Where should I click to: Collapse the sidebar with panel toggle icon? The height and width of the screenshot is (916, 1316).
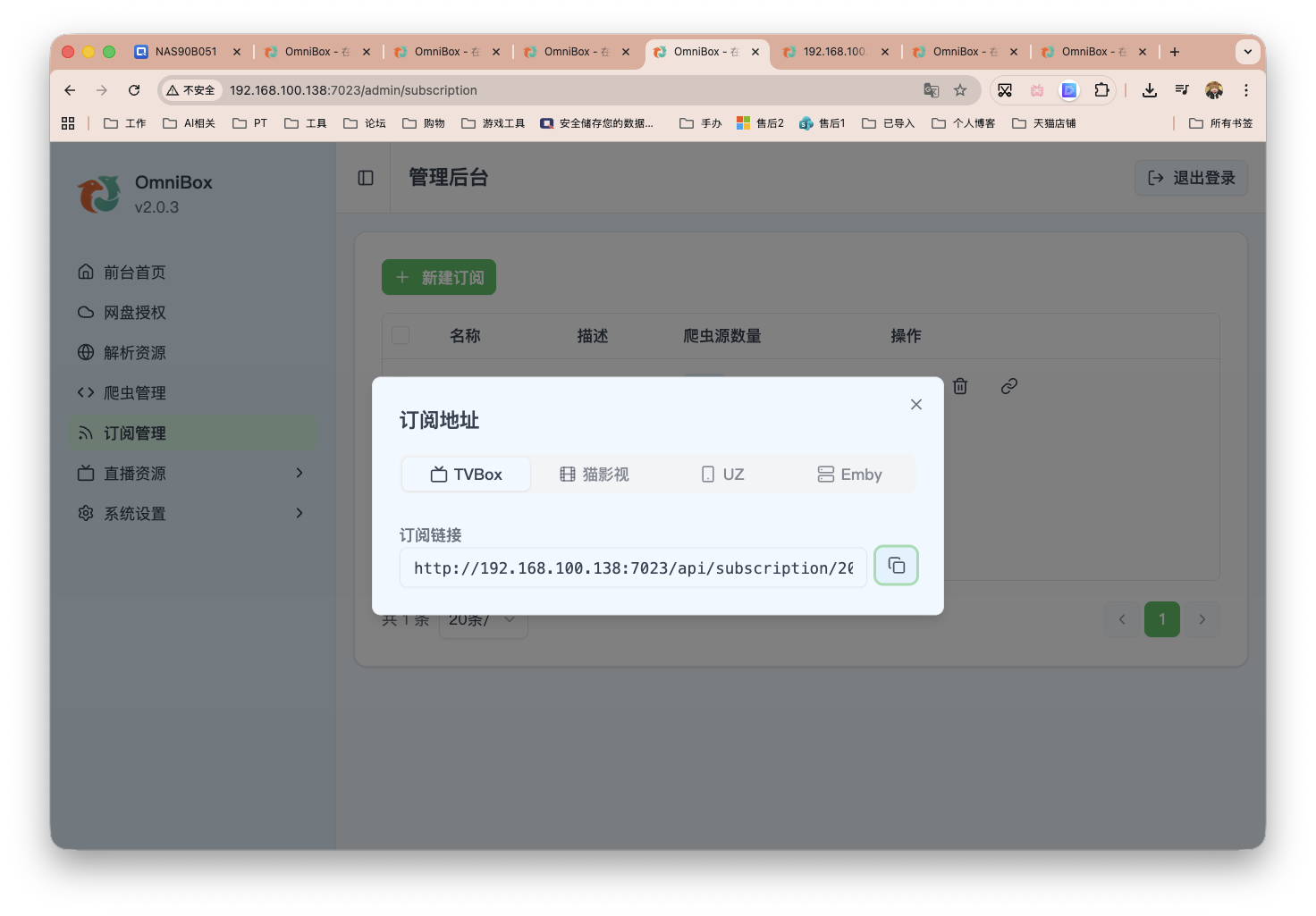364,178
